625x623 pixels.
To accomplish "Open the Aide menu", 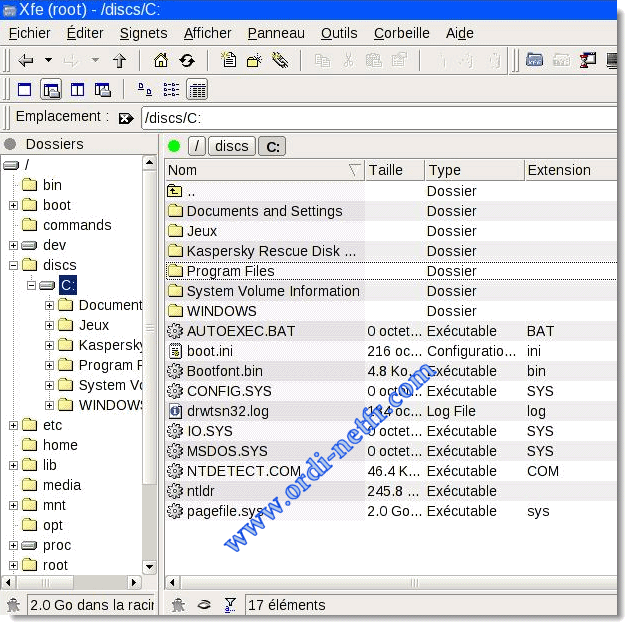I will tap(460, 33).
